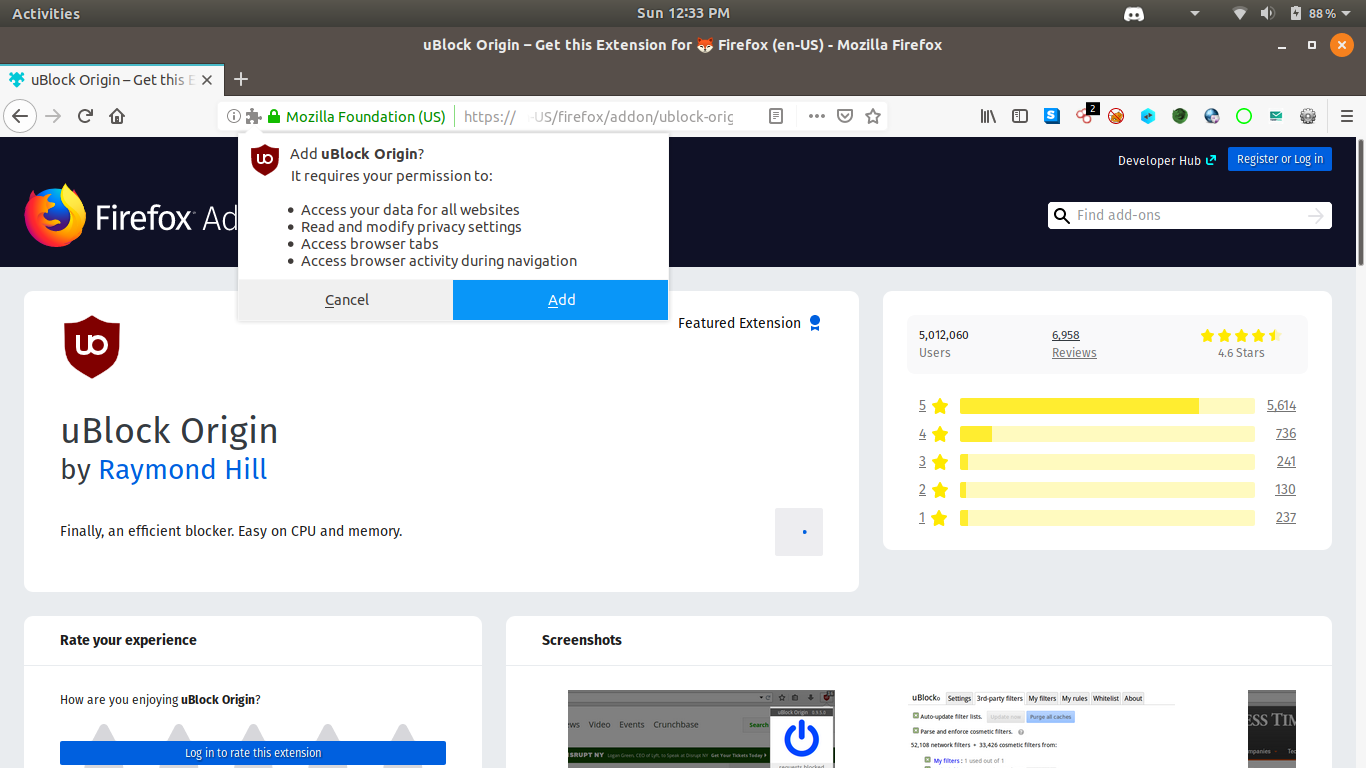
Task: Open the Firefox hamburger menu
Action: click(1346, 116)
